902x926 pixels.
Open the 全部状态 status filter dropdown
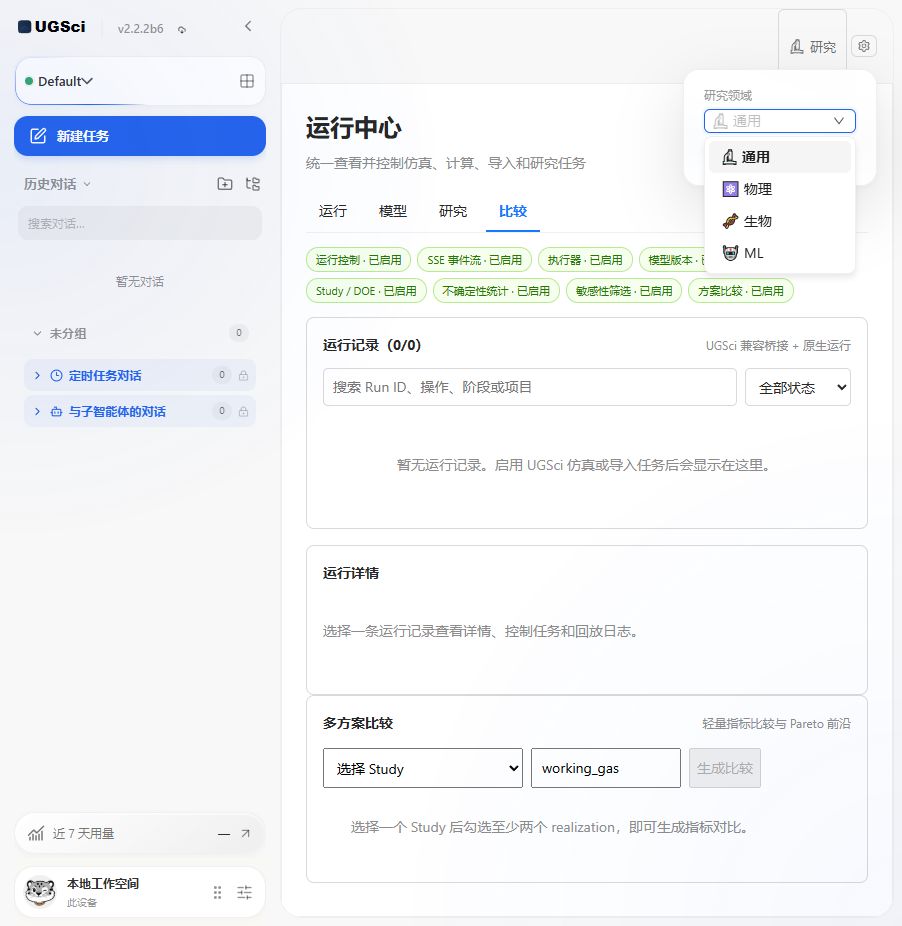(x=798, y=387)
